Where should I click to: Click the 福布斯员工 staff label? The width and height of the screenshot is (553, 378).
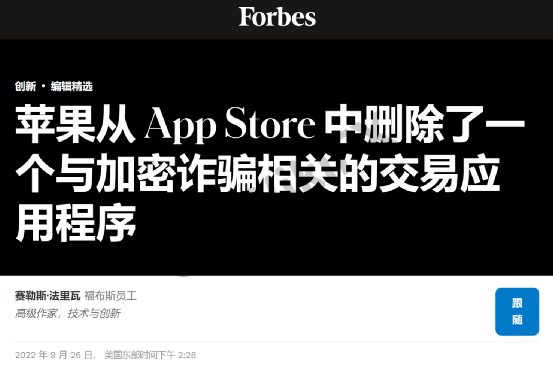[x=110, y=295]
